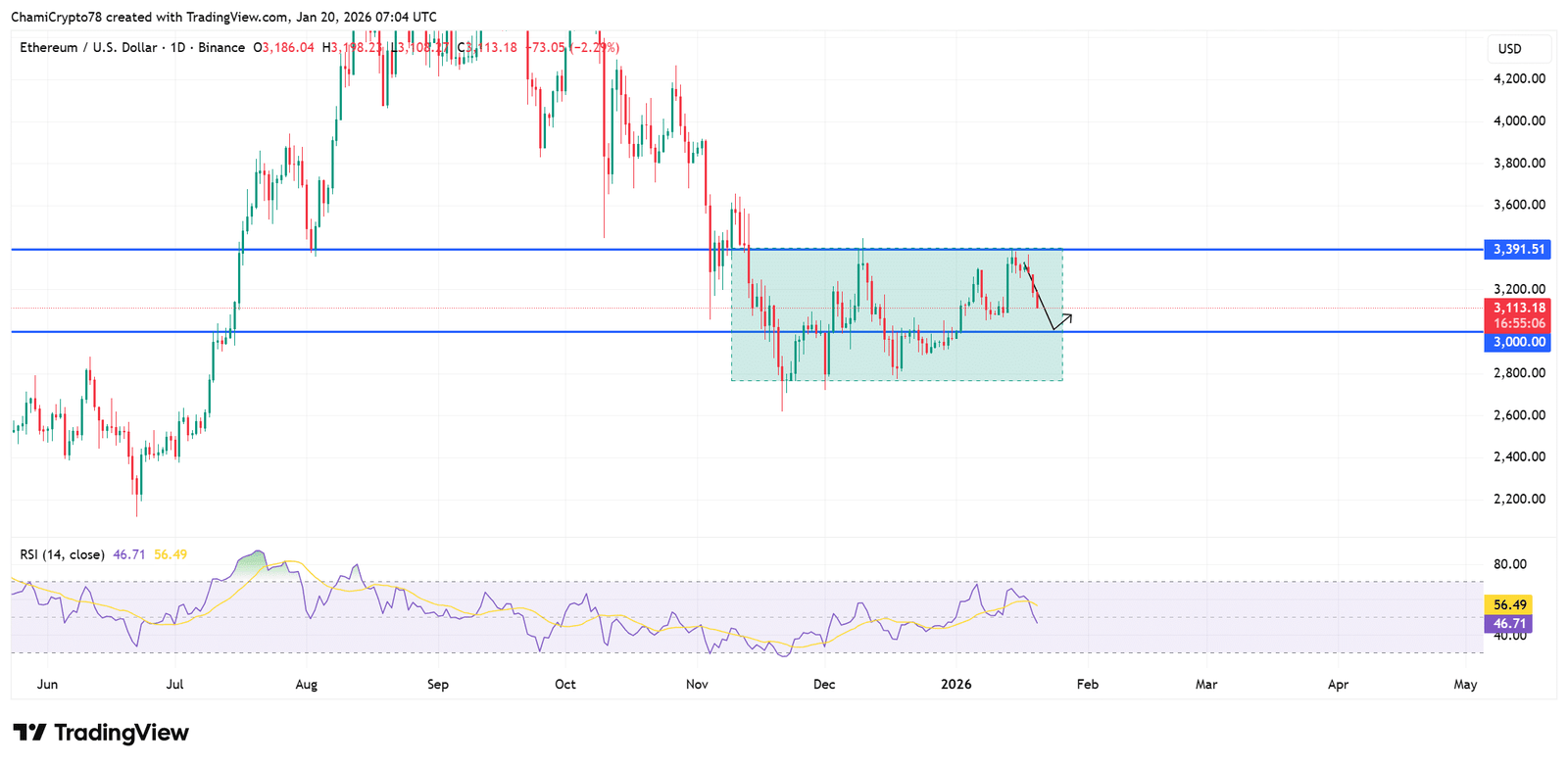
Task: Select the current price tag 3,113.18
Action: tap(1518, 308)
